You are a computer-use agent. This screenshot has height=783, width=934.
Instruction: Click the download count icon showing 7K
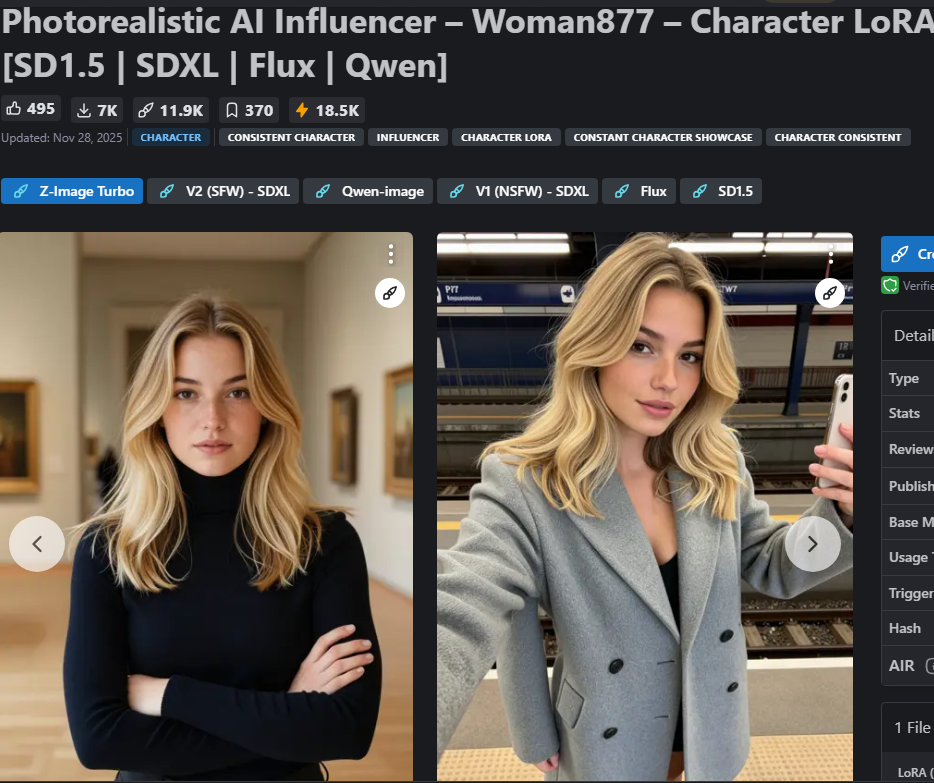click(x=84, y=110)
